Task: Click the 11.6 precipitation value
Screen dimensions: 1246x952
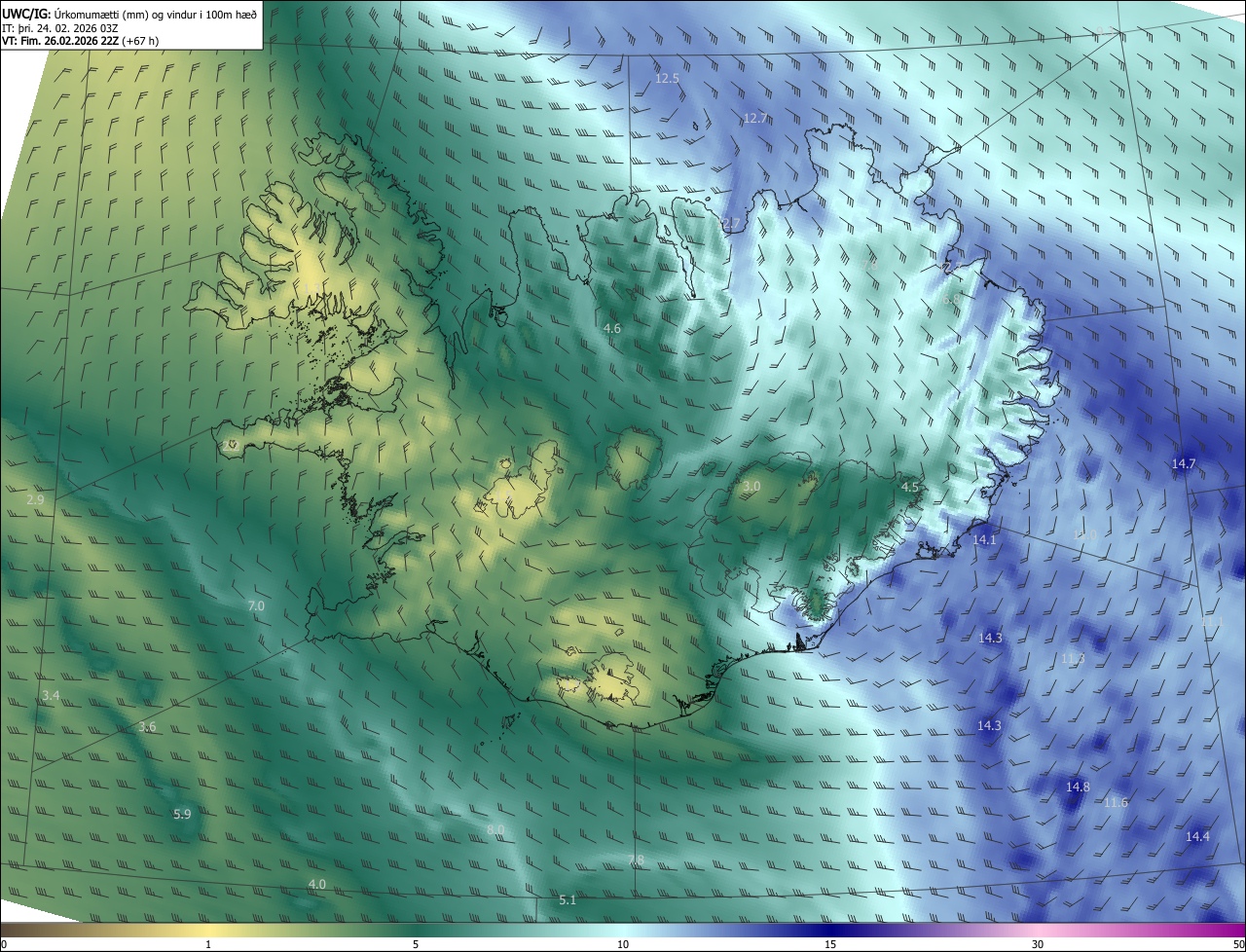Action: click(1116, 802)
